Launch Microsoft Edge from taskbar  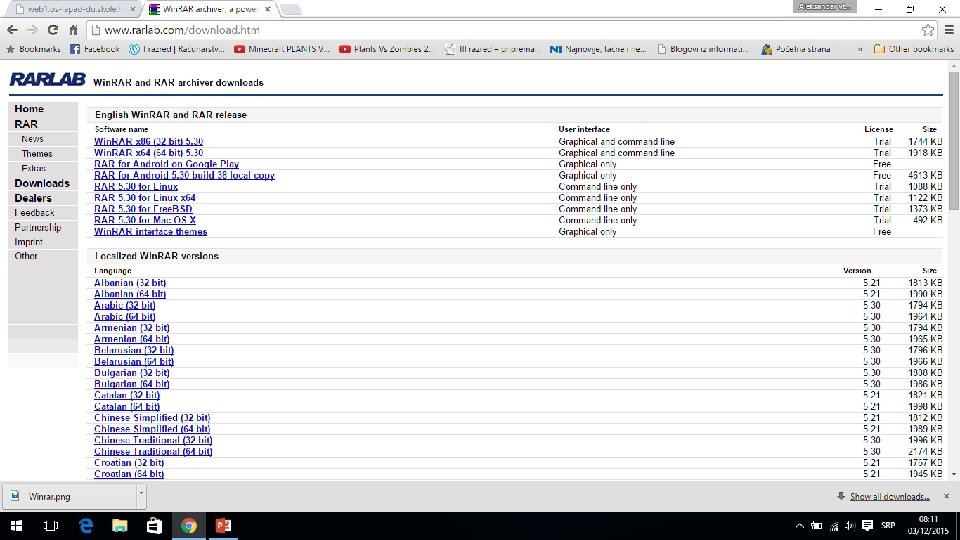click(x=86, y=526)
